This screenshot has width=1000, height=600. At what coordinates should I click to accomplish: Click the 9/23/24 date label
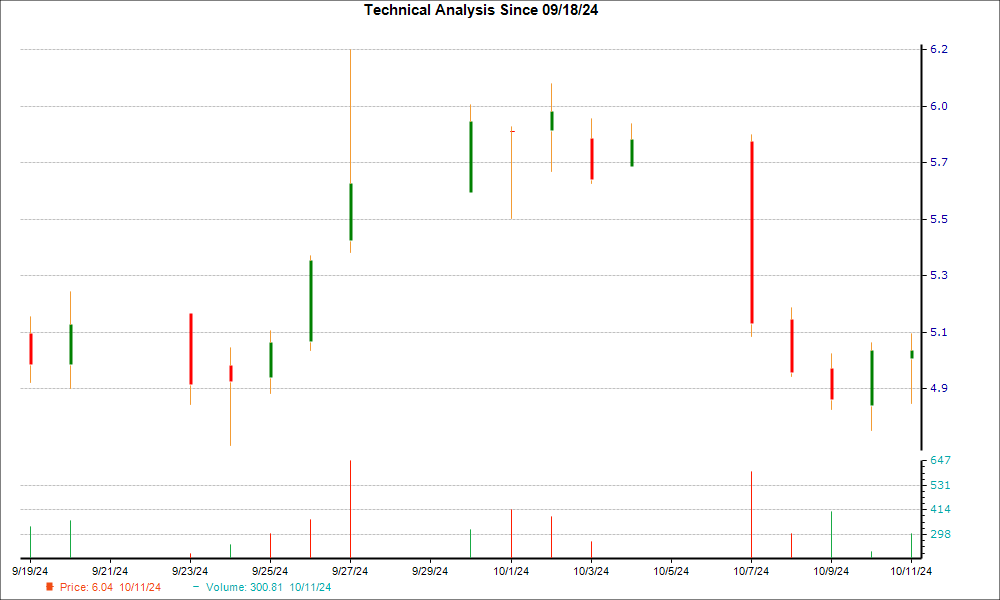point(190,571)
